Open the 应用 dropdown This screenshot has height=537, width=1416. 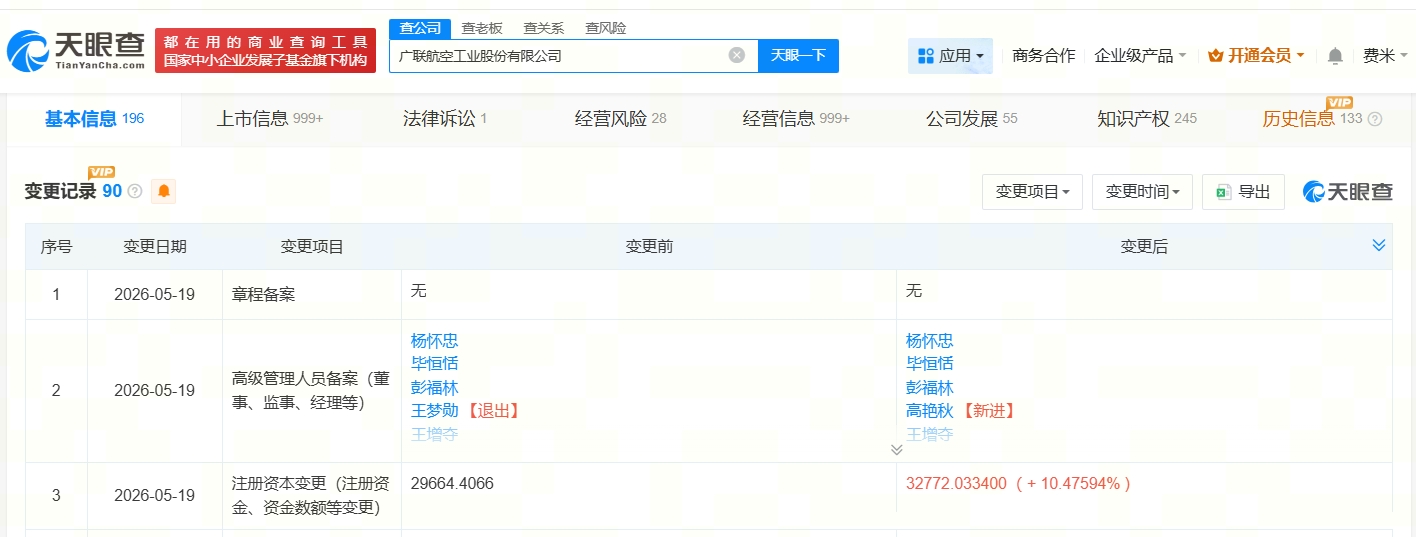pos(950,56)
